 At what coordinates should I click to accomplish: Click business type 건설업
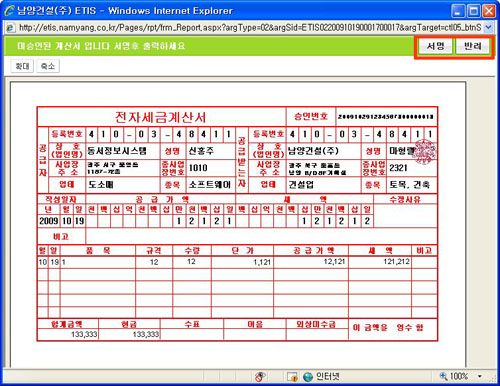tap(301, 185)
